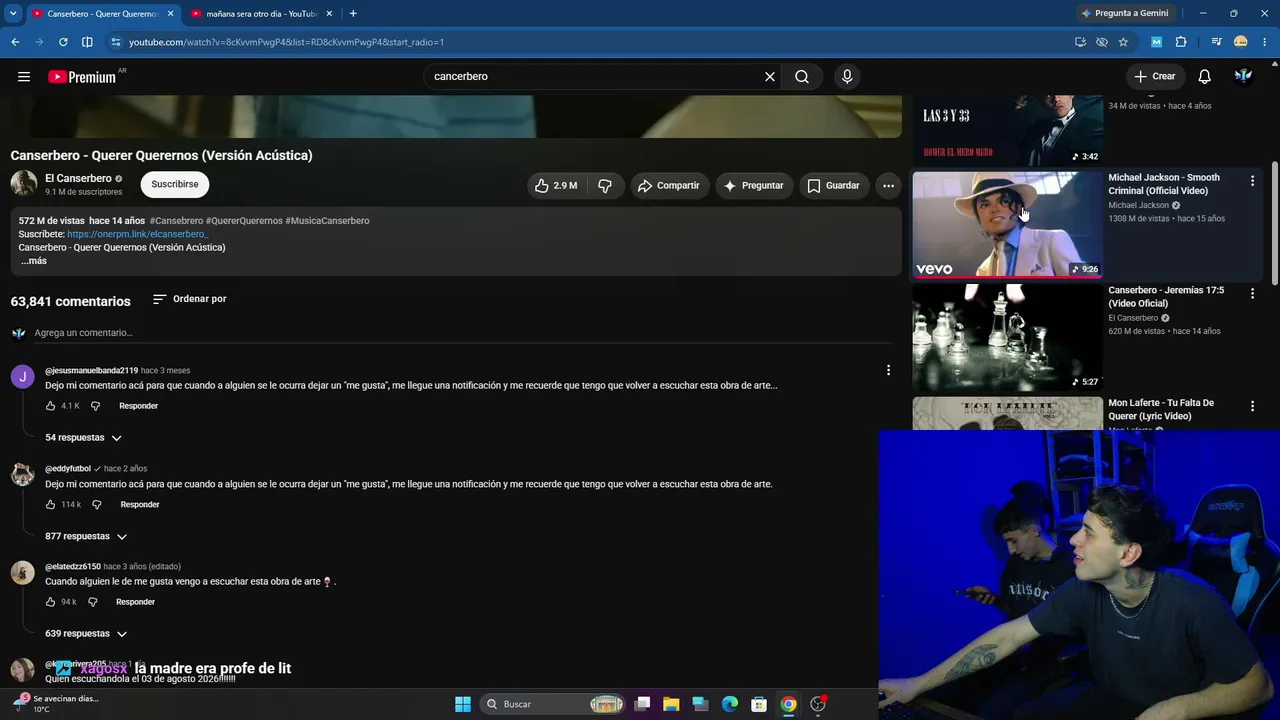Open the Ordenar por sort menu
The height and width of the screenshot is (720, 1280).
pyautogui.click(x=189, y=299)
